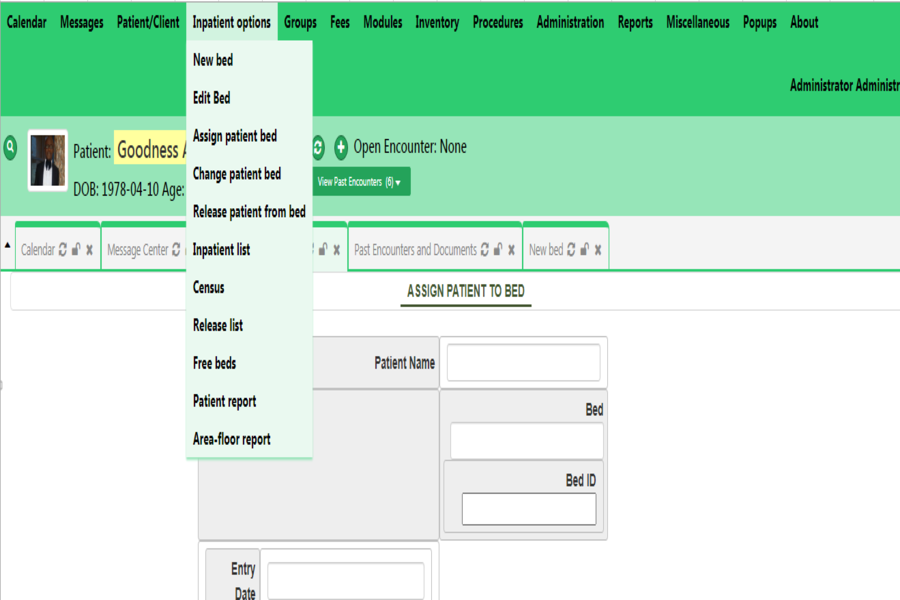Screen dimensions: 900x600
Task: Choose New bed from the Inpatient options dropdown
Action: [249, 60]
